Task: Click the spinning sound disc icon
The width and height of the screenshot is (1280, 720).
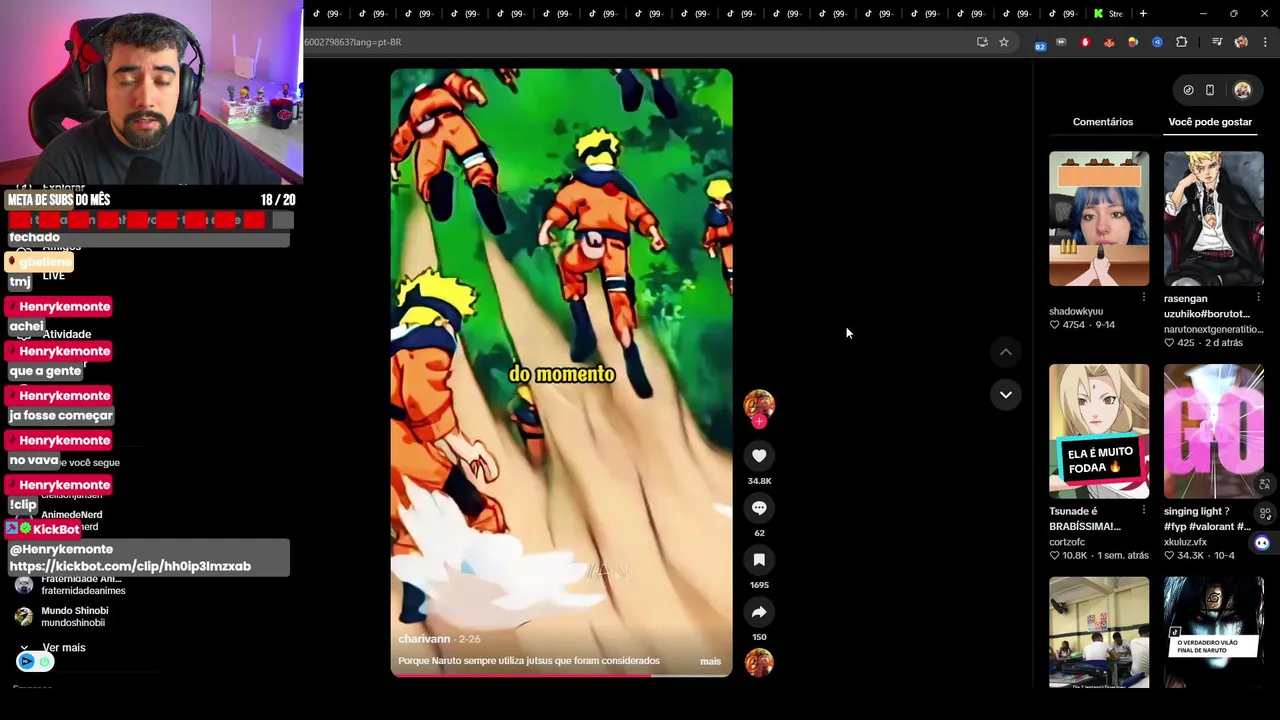Action: [x=759, y=662]
